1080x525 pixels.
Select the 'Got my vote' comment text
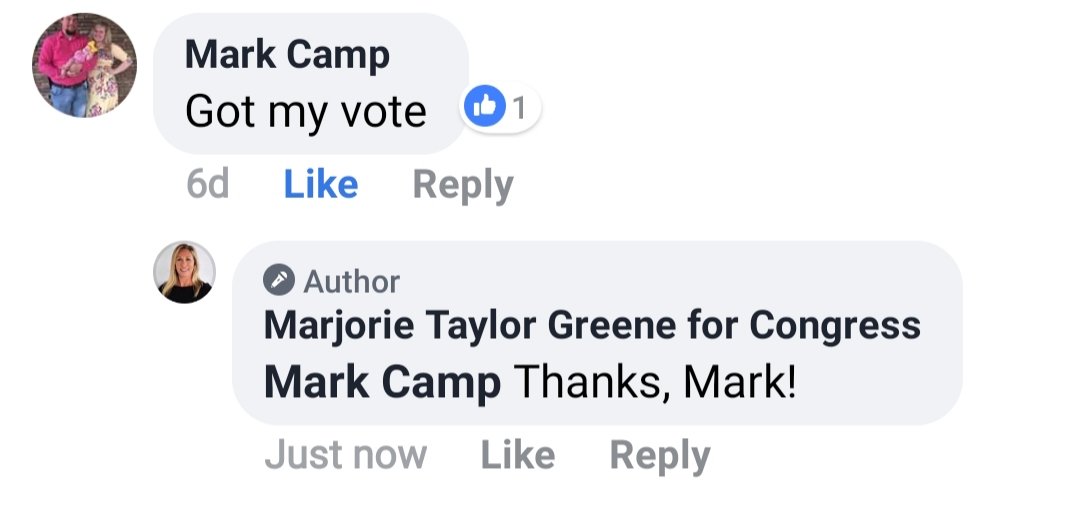click(x=306, y=112)
